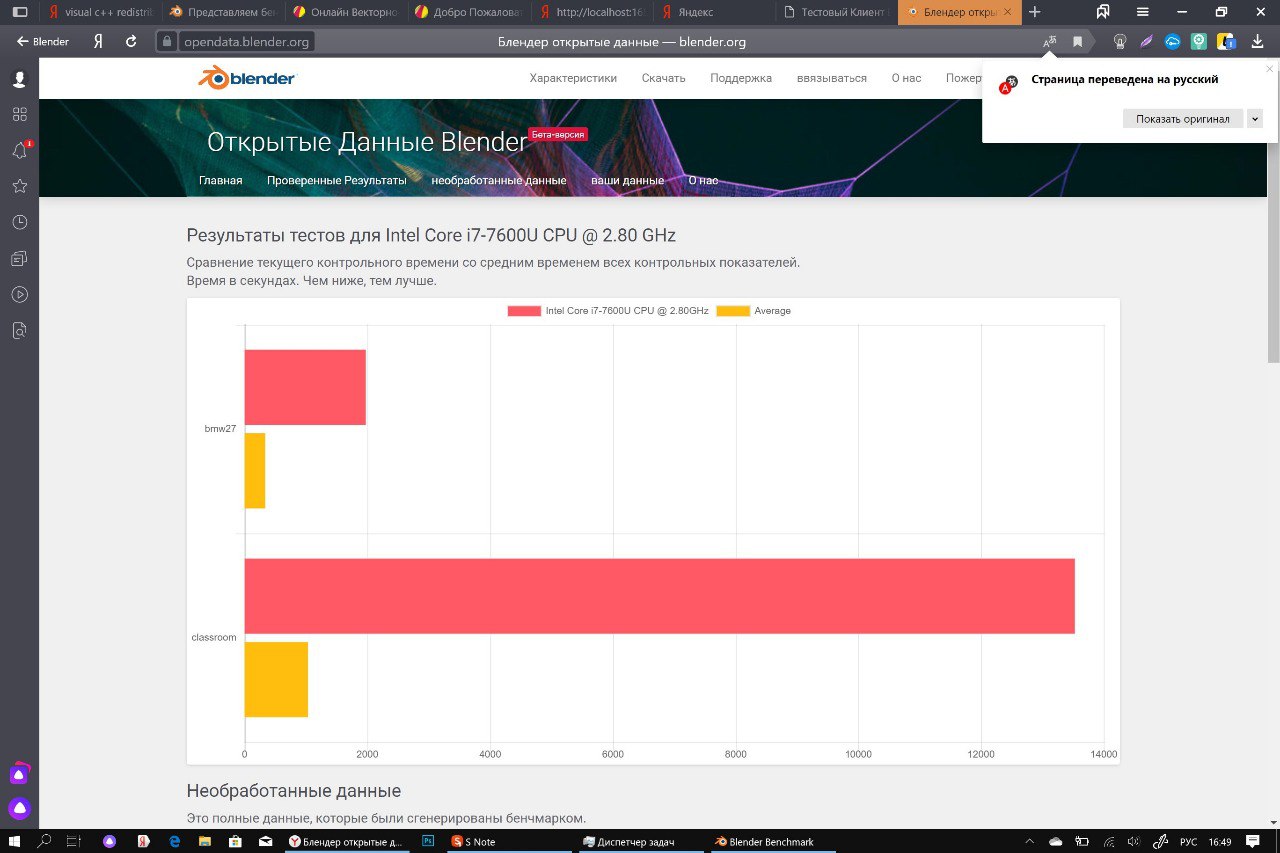Open the bookmarks manager icon in title bar
This screenshot has height=853, width=1280.
pyautogui.click(x=1103, y=12)
